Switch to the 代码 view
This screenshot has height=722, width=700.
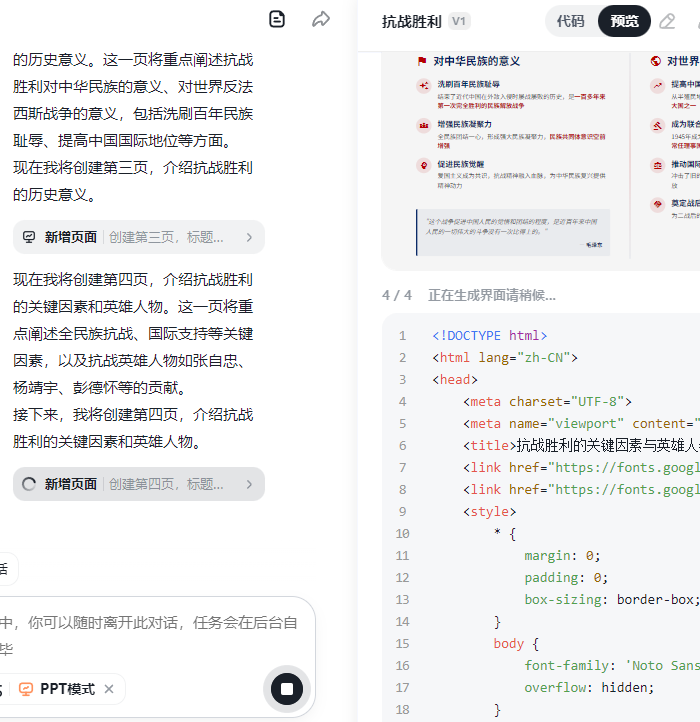(x=571, y=21)
